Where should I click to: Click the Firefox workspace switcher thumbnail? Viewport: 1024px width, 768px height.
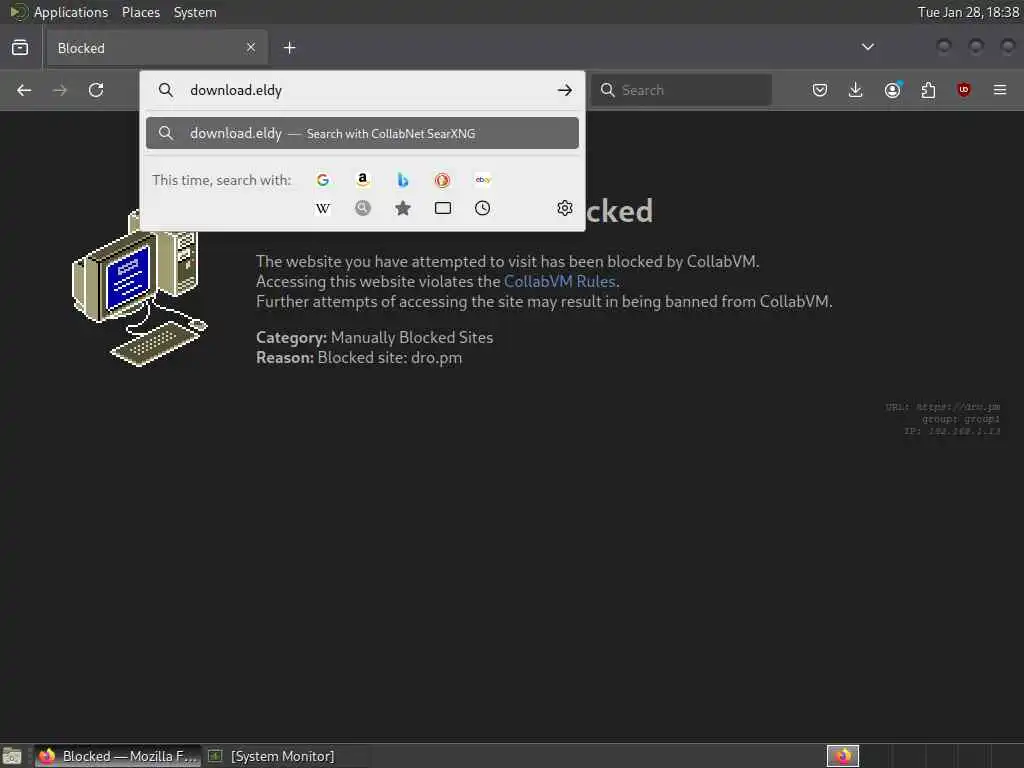coord(843,756)
